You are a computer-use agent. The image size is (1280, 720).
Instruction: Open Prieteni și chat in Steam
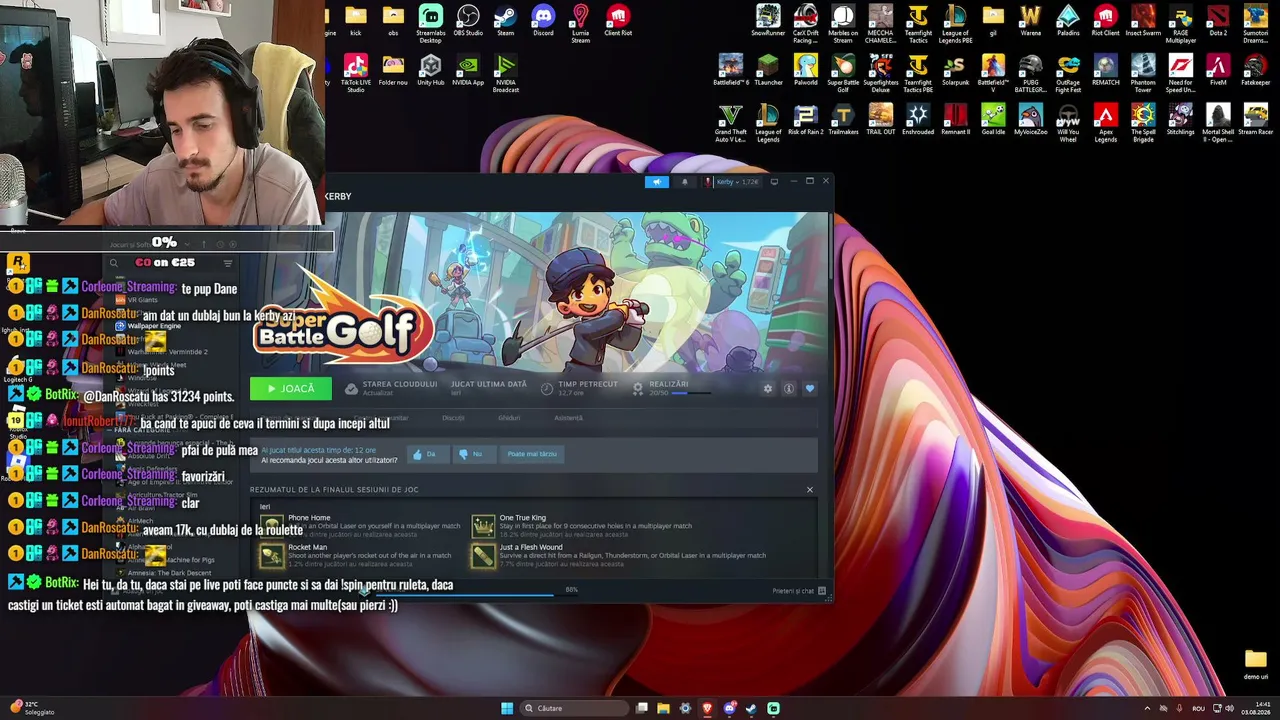pos(799,591)
